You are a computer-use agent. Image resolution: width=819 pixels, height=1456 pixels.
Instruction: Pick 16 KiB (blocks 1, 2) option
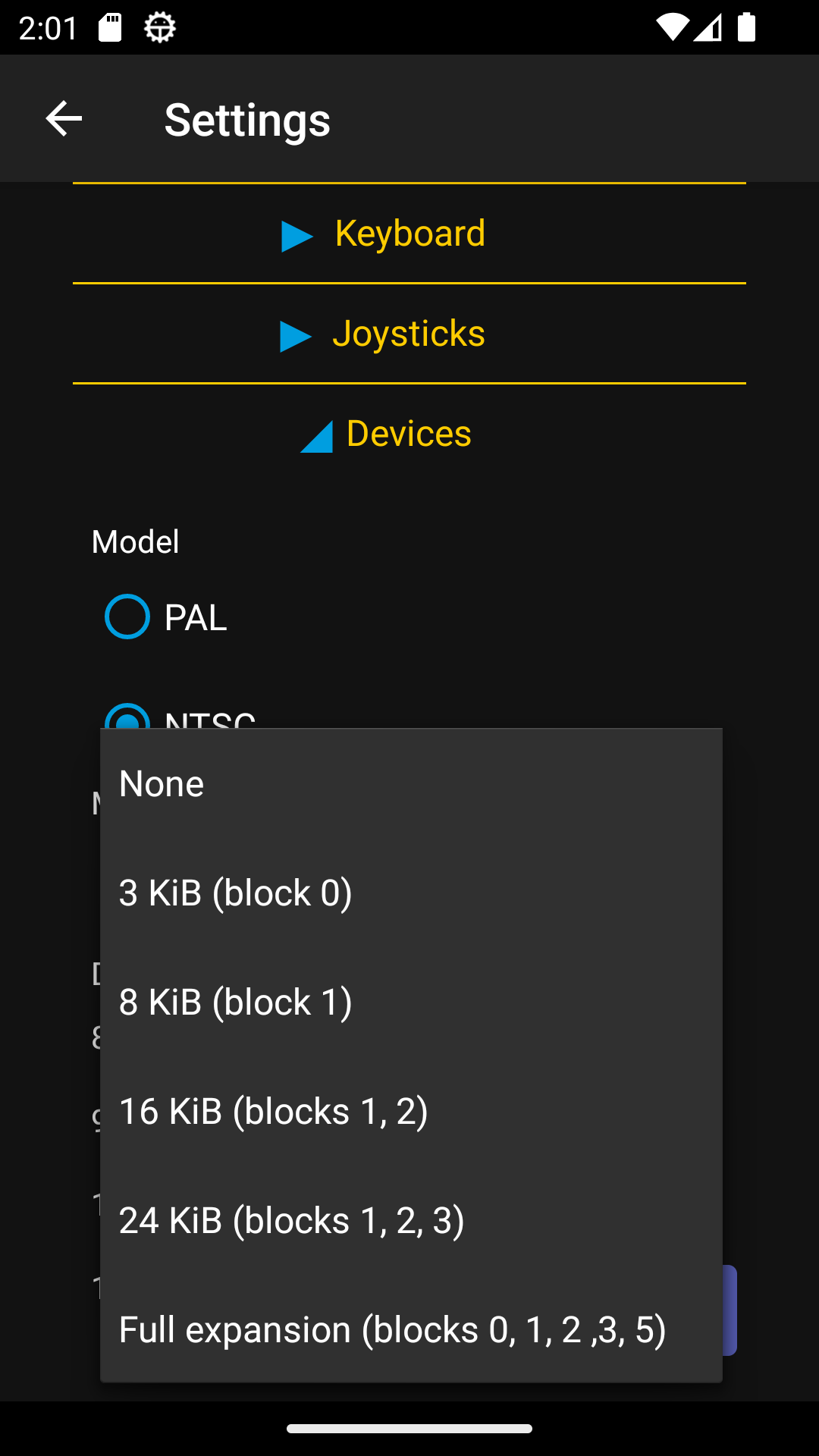pos(410,1111)
